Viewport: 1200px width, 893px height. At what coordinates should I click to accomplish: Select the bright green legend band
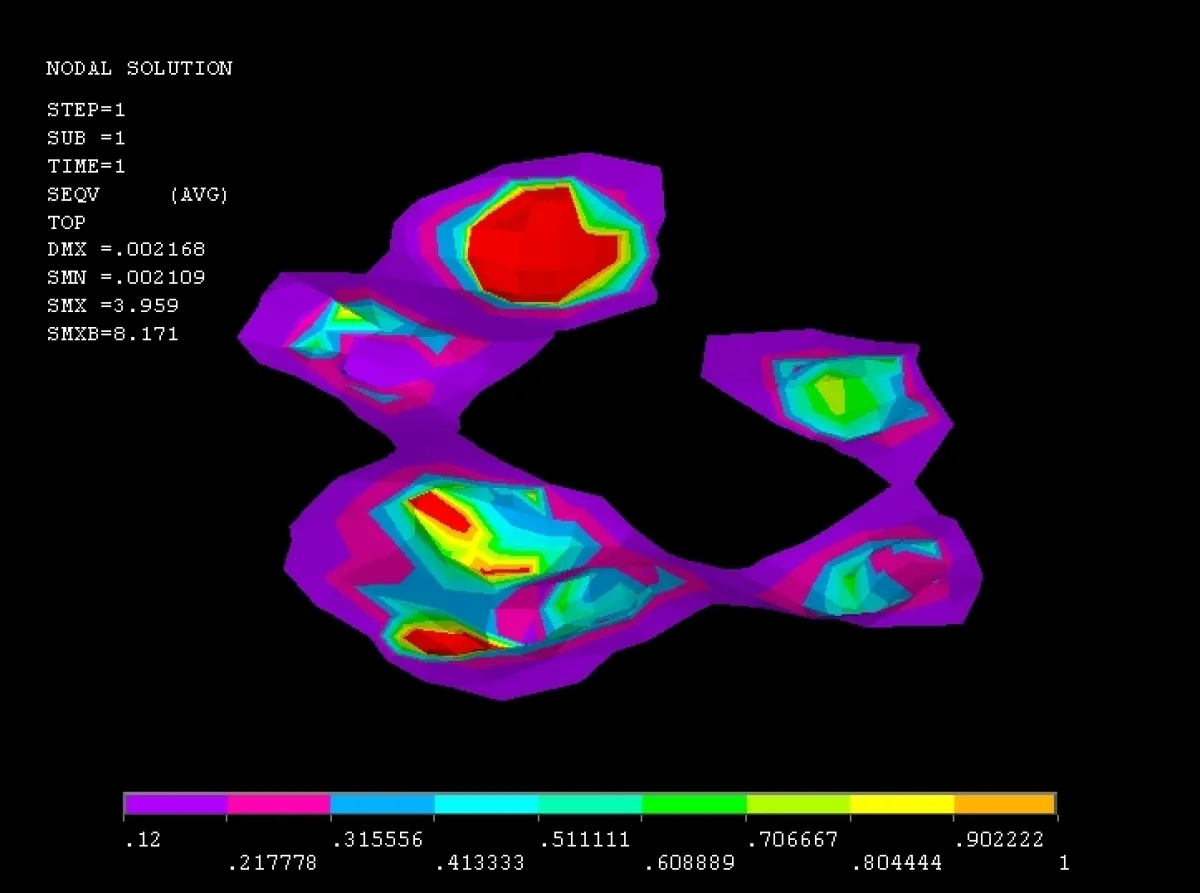point(694,804)
